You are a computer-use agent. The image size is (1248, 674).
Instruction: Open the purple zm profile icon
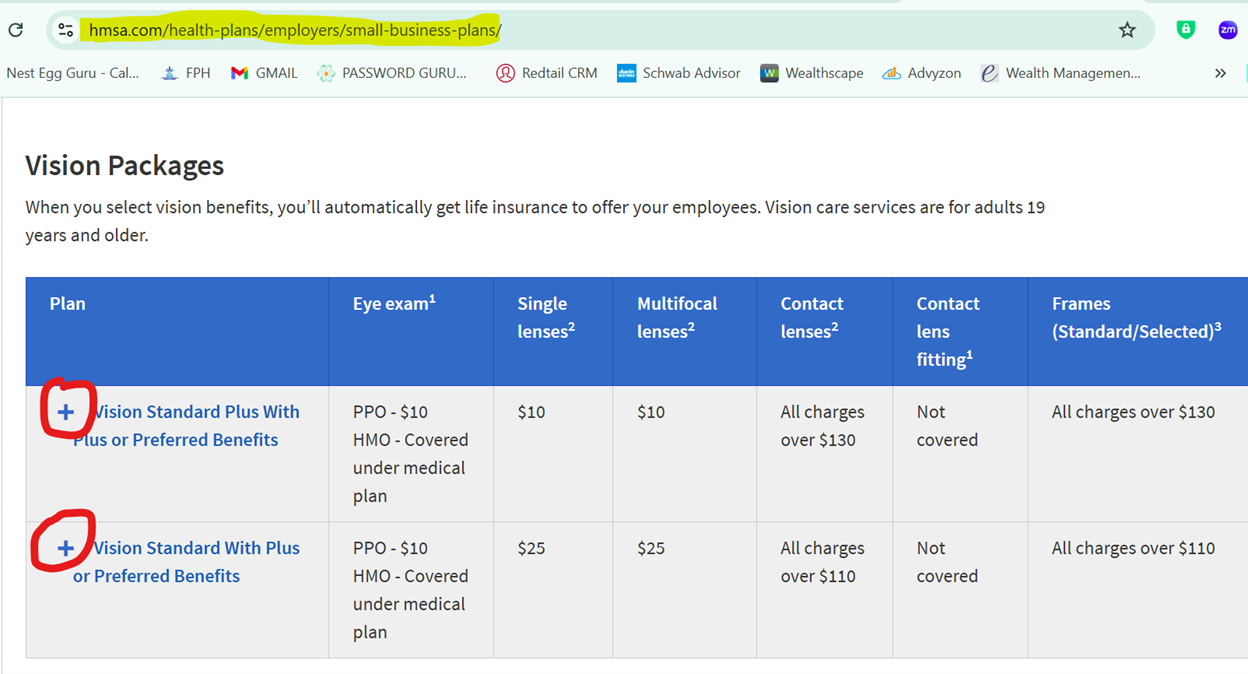tap(1228, 30)
